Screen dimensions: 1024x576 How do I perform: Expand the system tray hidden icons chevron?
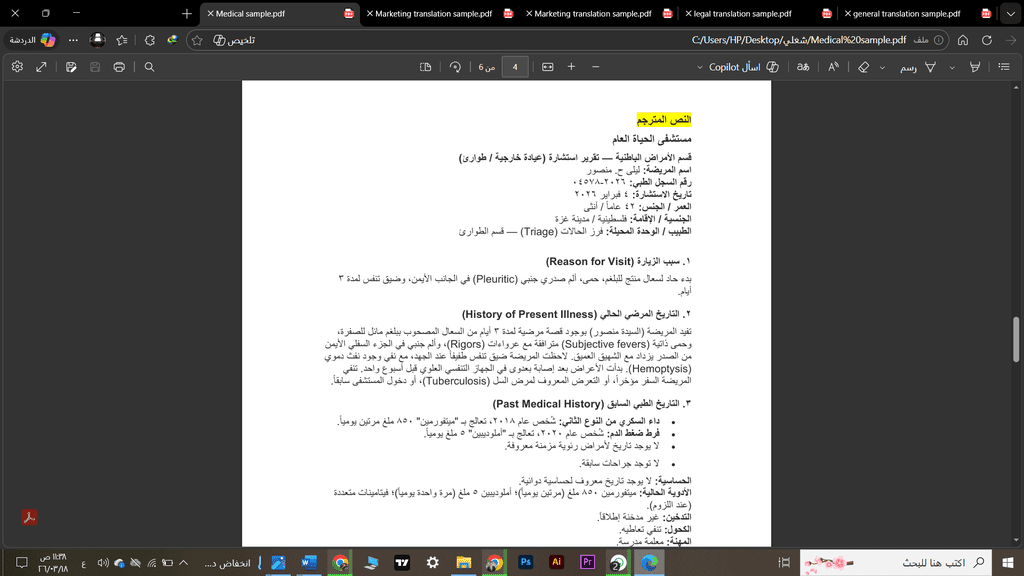184,562
